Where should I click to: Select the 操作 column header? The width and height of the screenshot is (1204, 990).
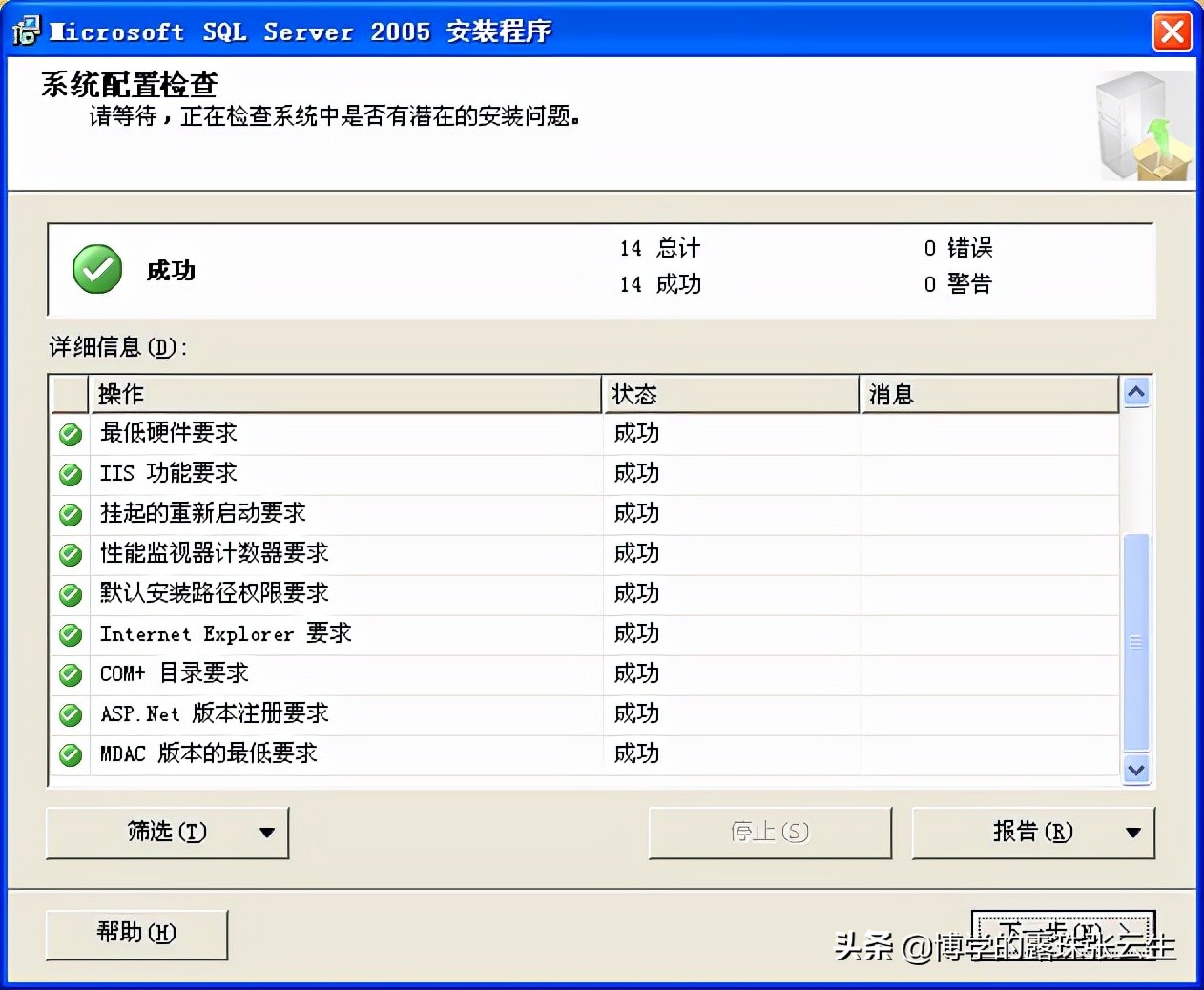[x=343, y=393]
